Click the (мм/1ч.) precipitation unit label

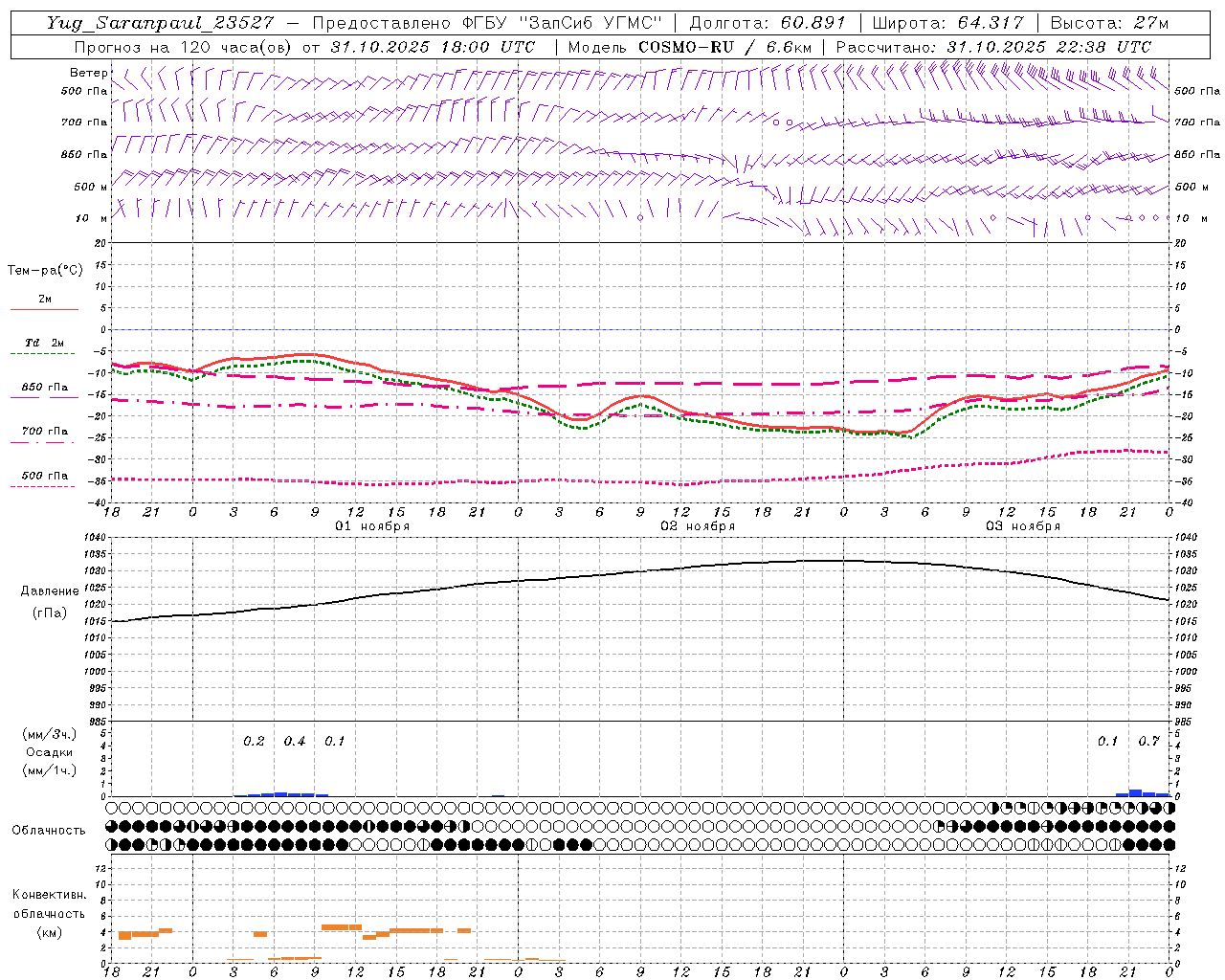(x=49, y=770)
